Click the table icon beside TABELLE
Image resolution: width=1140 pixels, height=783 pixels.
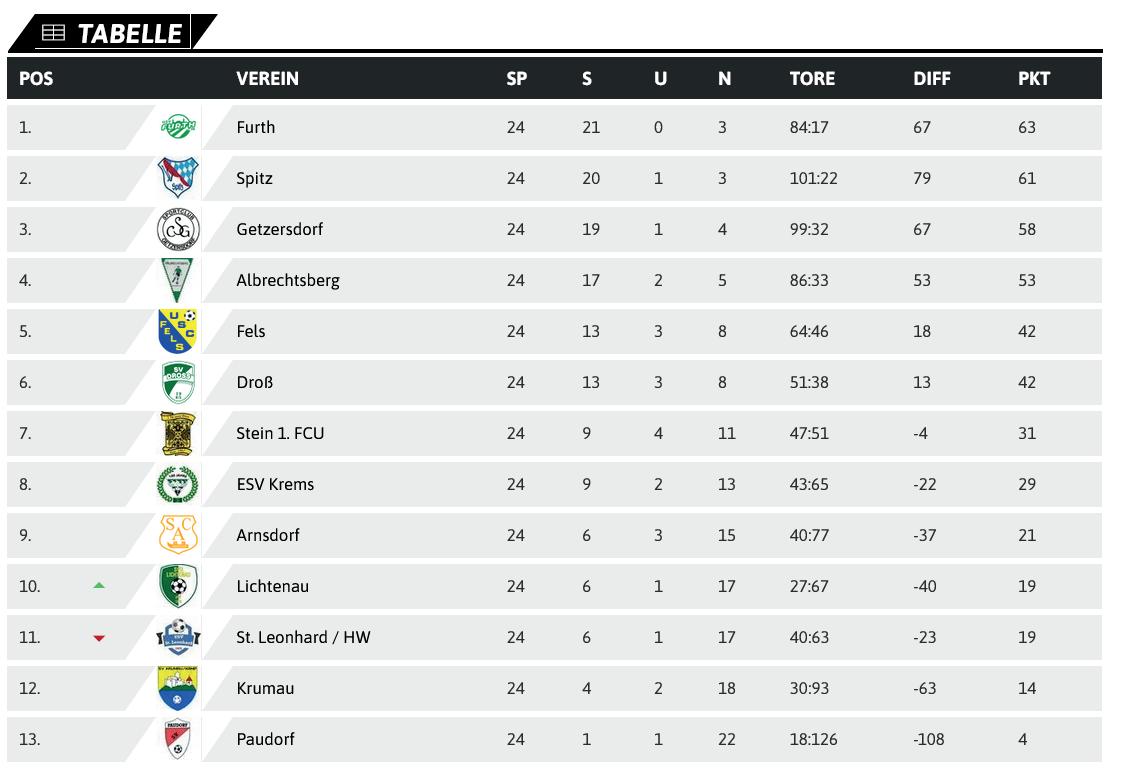point(53,33)
